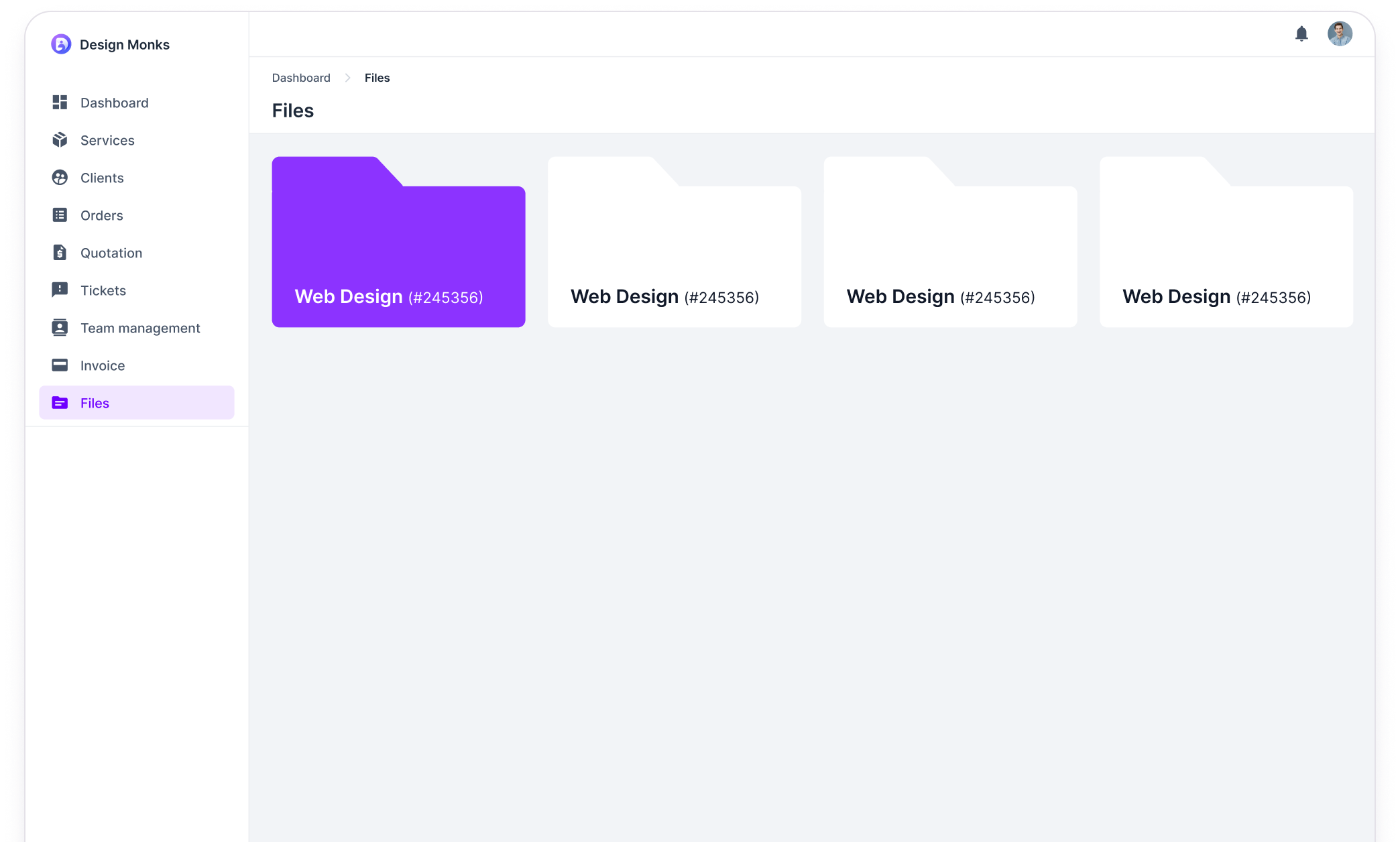Open the Tickets menu label
The image size is (1400, 842).
[x=103, y=290]
